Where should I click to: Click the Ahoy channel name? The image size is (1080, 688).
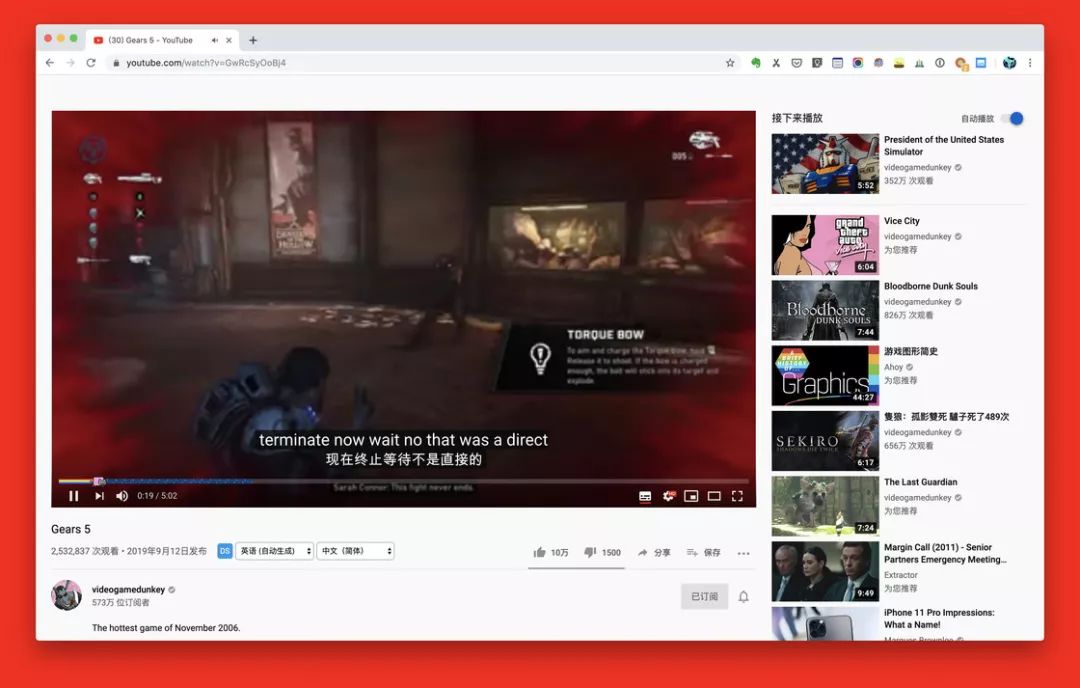pyautogui.click(x=893, y=367)
